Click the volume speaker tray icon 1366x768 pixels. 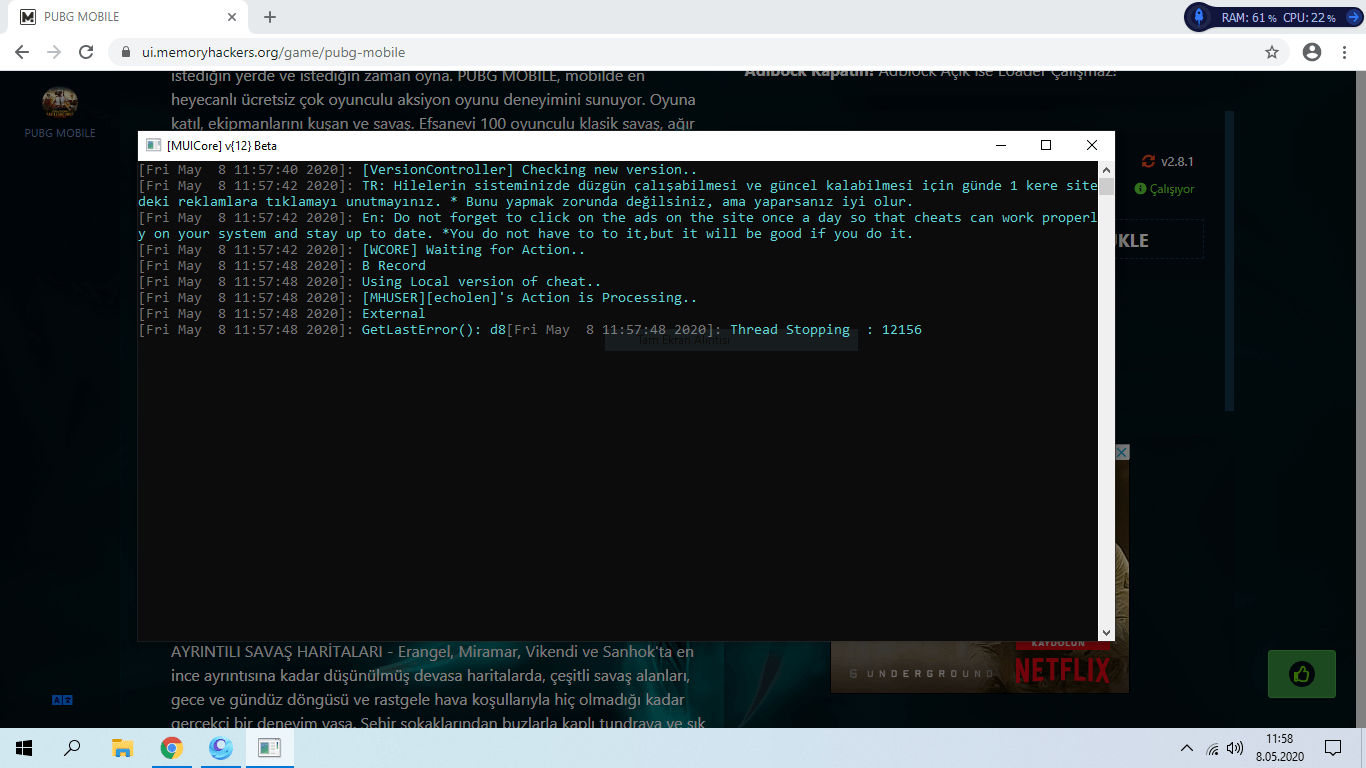pos(1235,748)
